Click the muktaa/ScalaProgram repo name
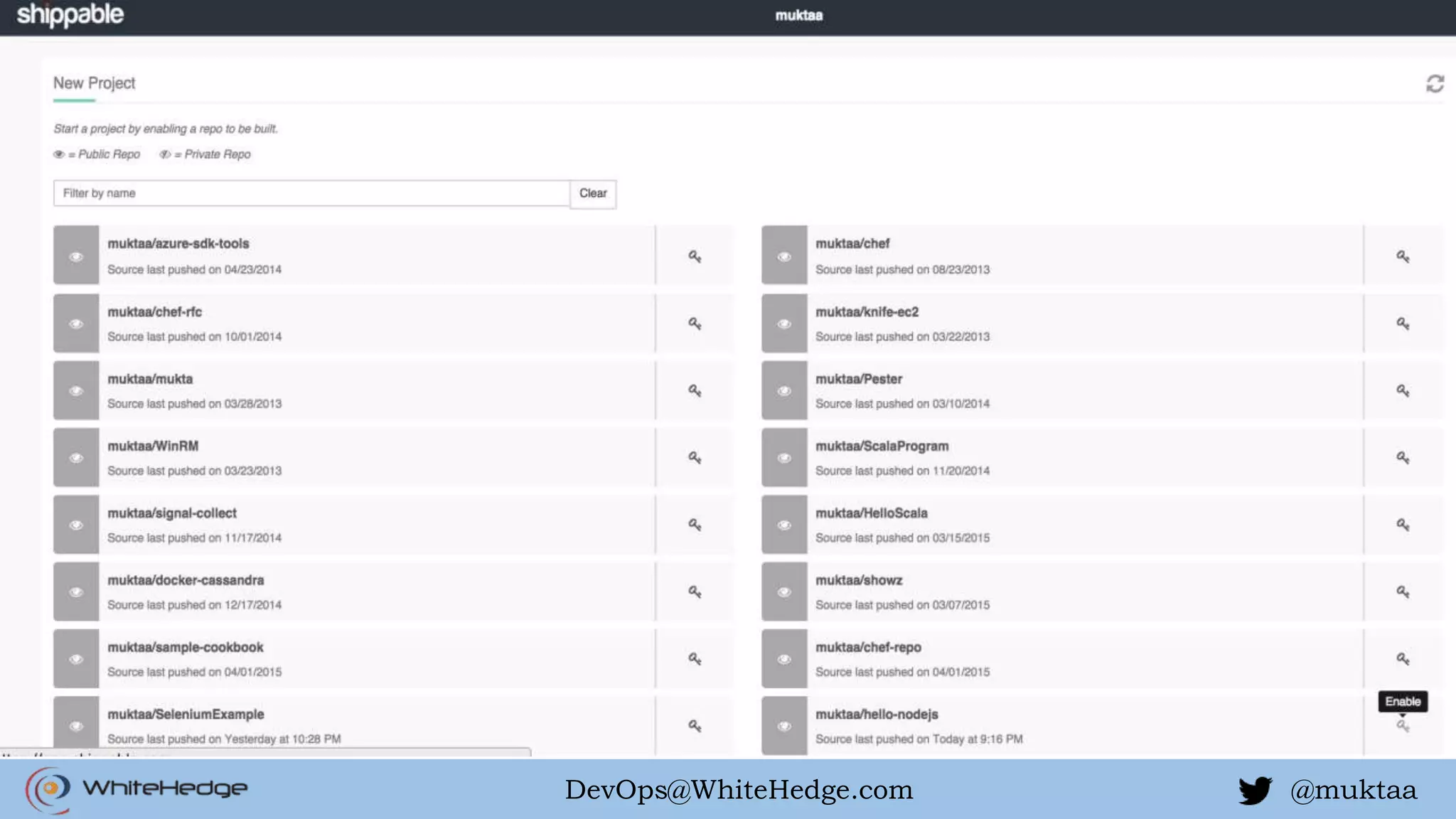The height and width of the screenshot is (819, 1456). (x=882, y=446)
